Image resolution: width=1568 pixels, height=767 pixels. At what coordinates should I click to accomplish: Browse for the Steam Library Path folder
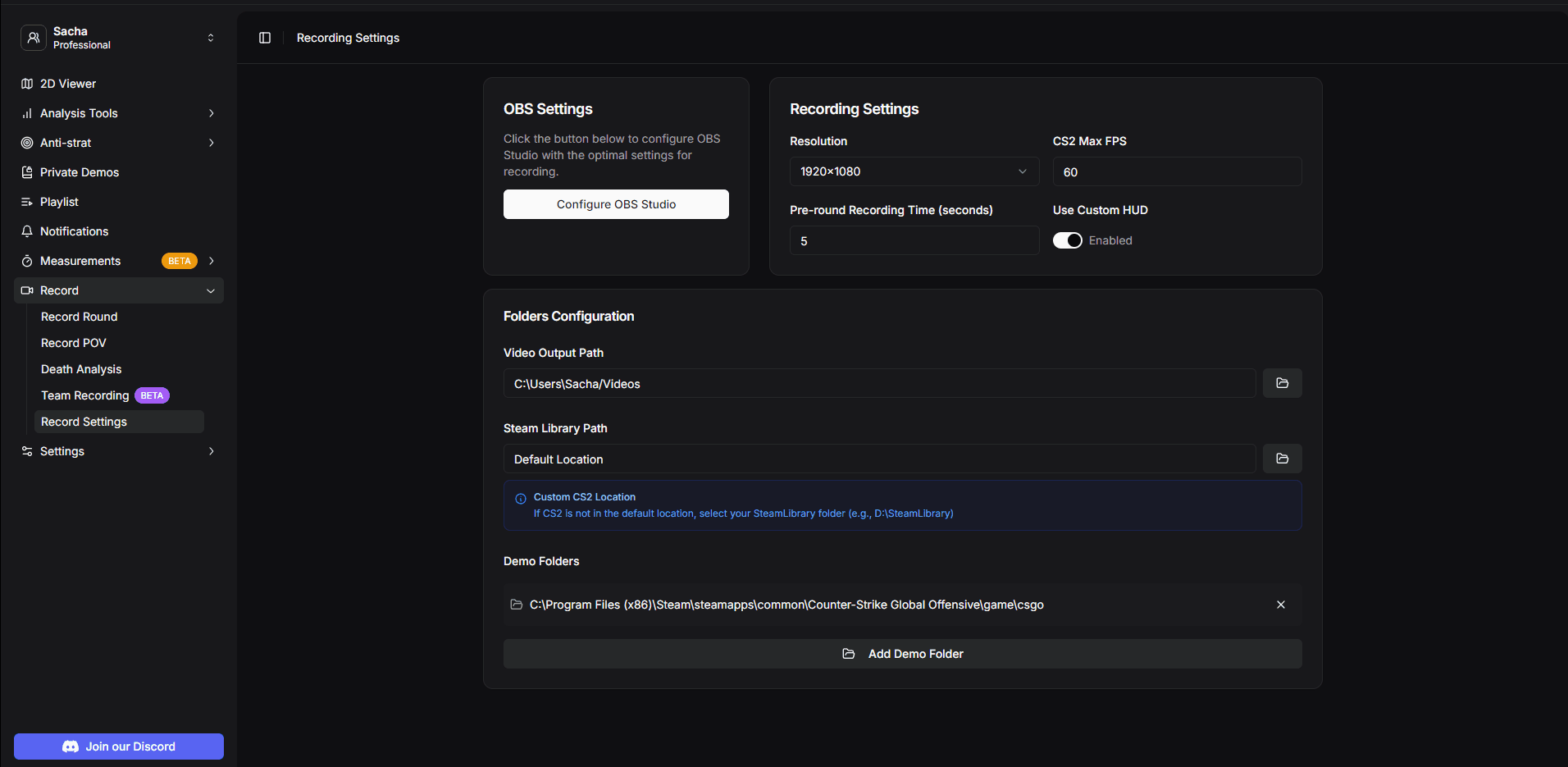pos(1282,459)
